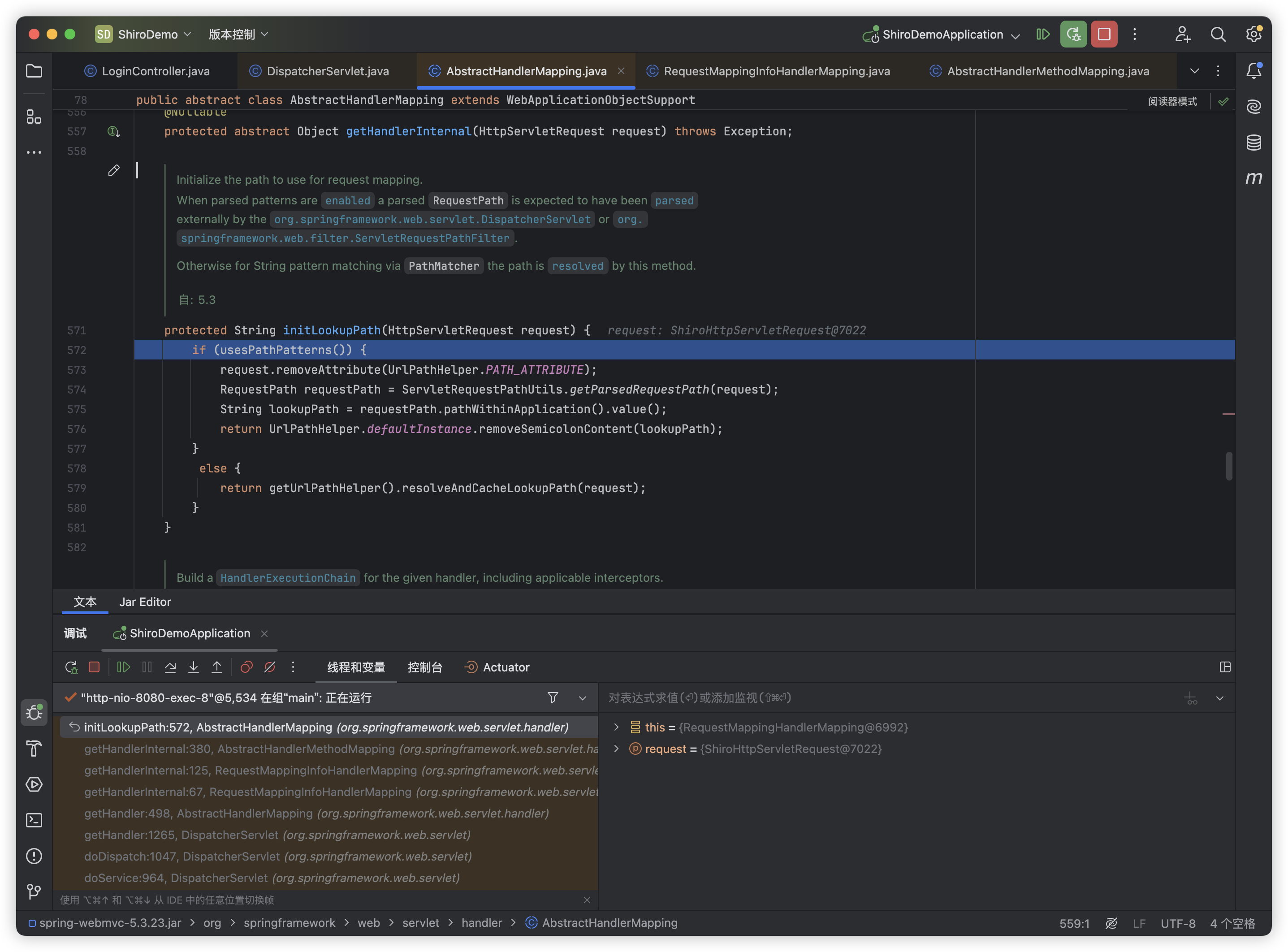Viewport: 1288px width, 952px height.
Task: Click filter frames funnel icon
Action: click(x=553, y=697)
